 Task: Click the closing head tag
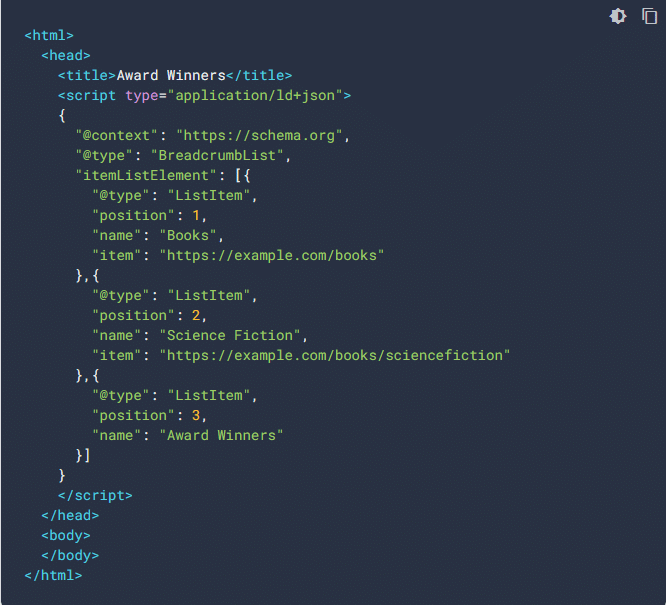(x=70, y=515)
